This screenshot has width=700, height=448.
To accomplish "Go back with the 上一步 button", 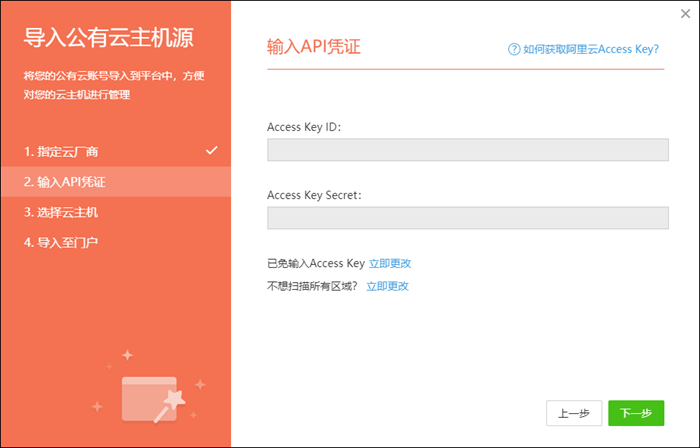I will [574, 412].
